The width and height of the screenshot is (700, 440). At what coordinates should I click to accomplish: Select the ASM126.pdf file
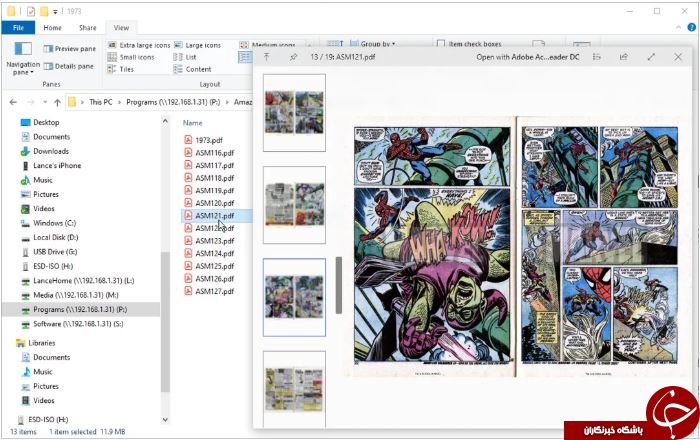(209, 278)
